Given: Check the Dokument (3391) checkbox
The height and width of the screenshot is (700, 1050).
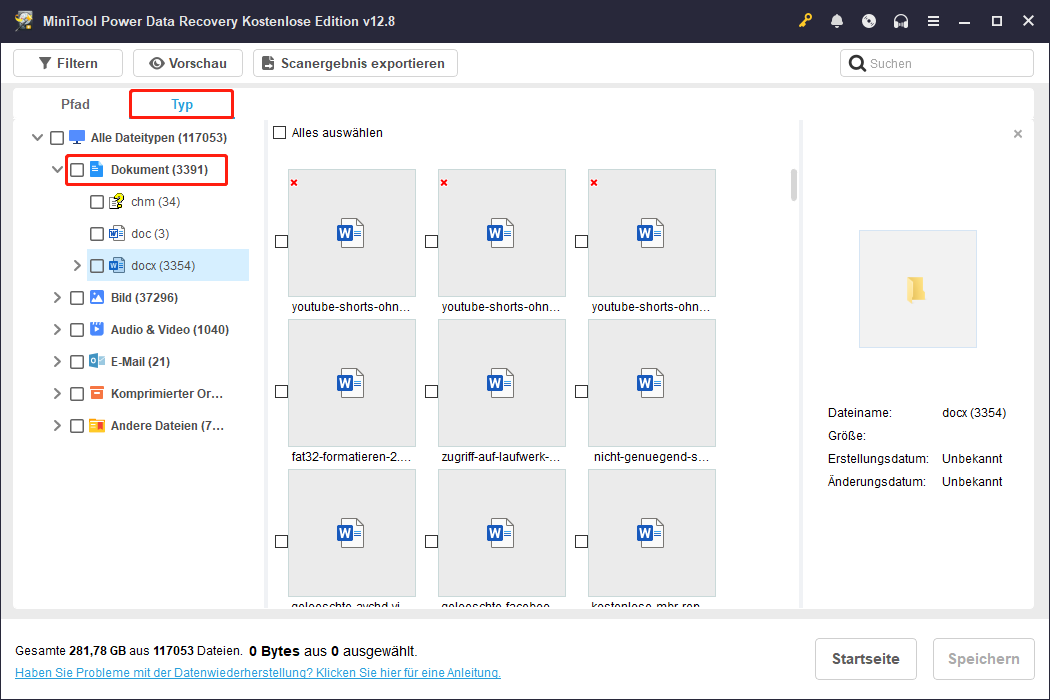Looking at the screenshot, I should click(77, 169).
